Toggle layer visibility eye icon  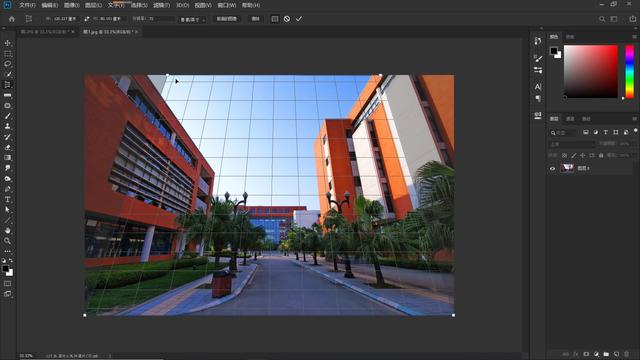click(553, 168)
